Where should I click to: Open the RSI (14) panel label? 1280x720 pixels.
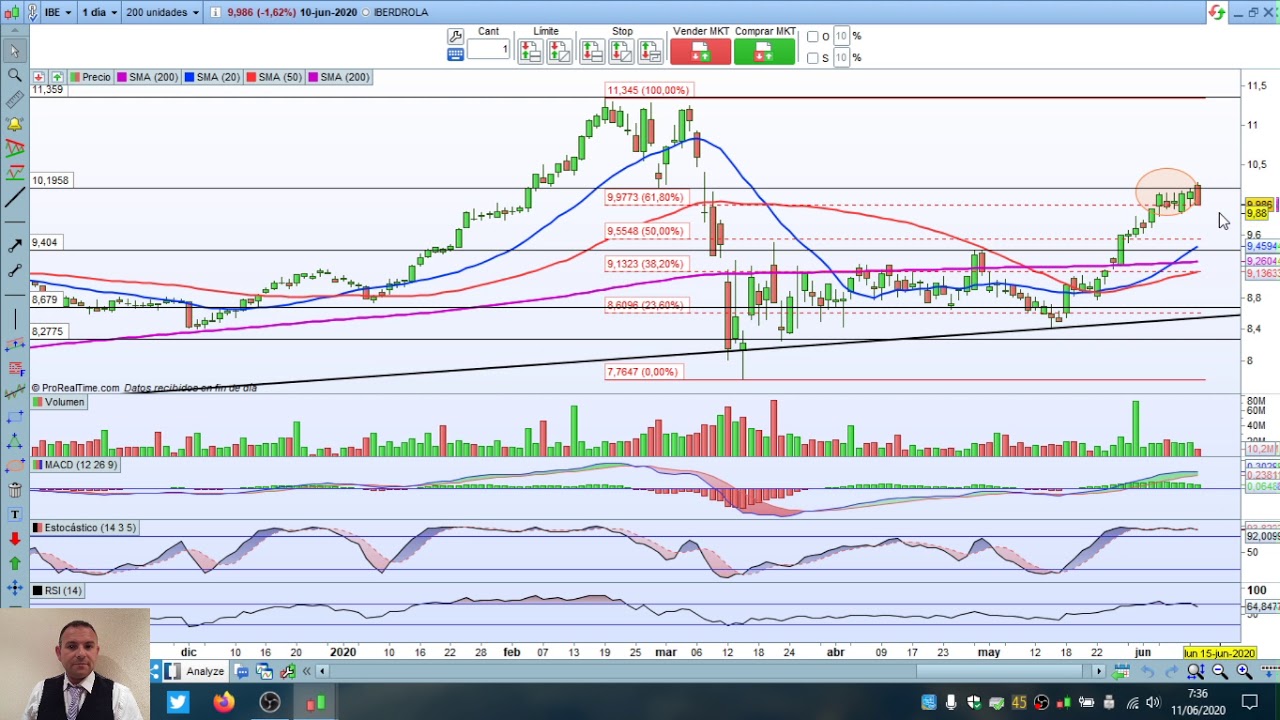click(x=57, y=591)
